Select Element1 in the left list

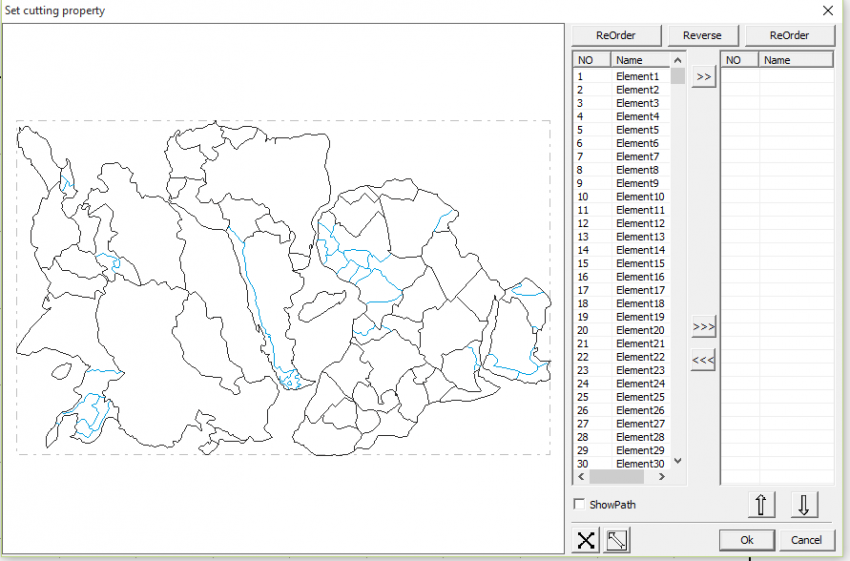[x=637, y=77]
